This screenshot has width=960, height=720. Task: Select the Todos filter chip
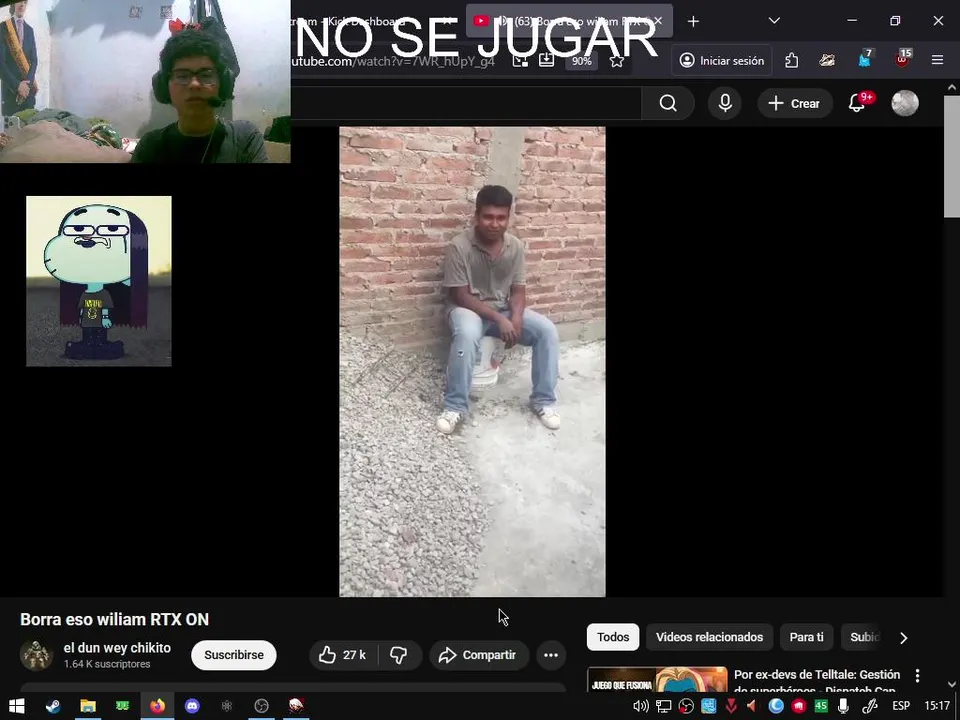coord(613,637)
